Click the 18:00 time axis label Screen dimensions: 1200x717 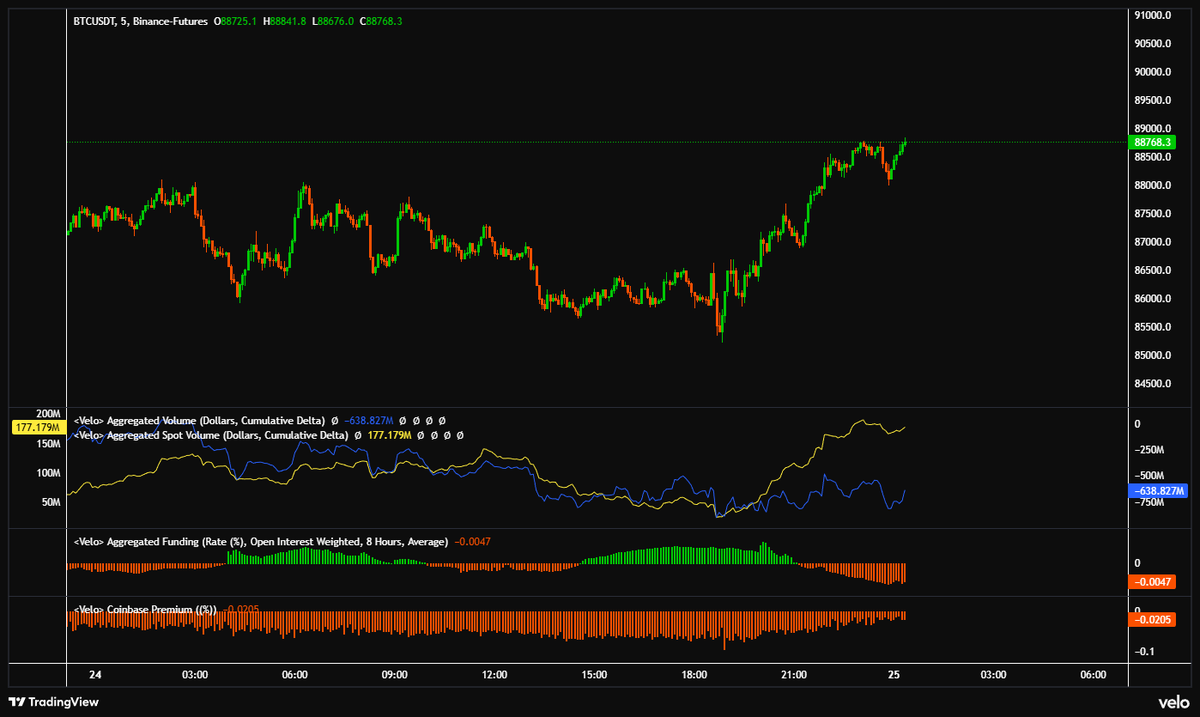coord(694,674)
